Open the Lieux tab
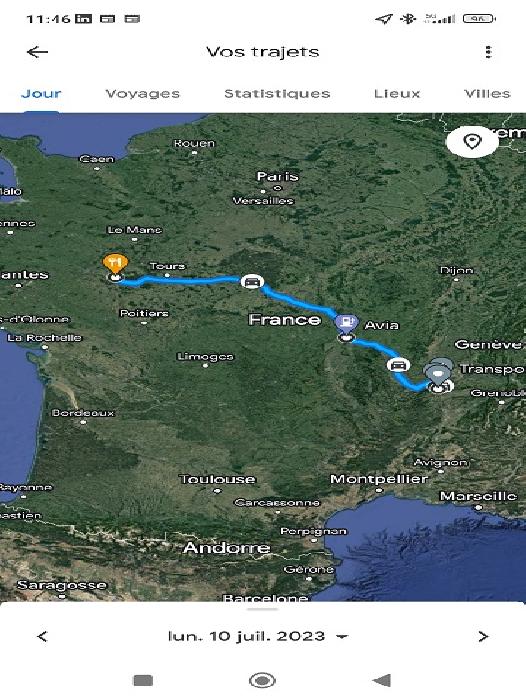526x700 pixels. pyautogui.click(x=397, y=94)
